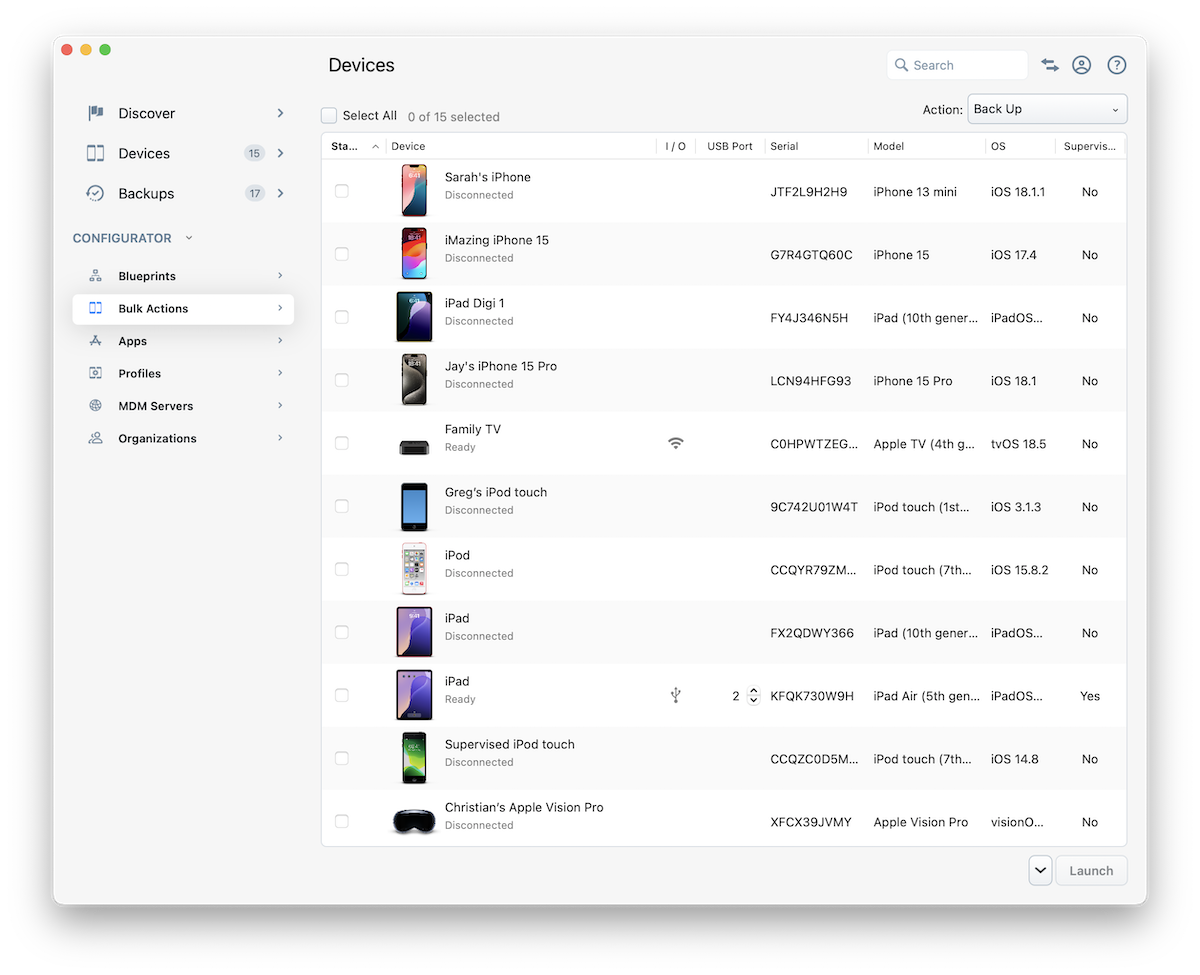Click the Wi-Fi icon in Family TV row
1200x975 pixels.
click(x=676, y=443)
